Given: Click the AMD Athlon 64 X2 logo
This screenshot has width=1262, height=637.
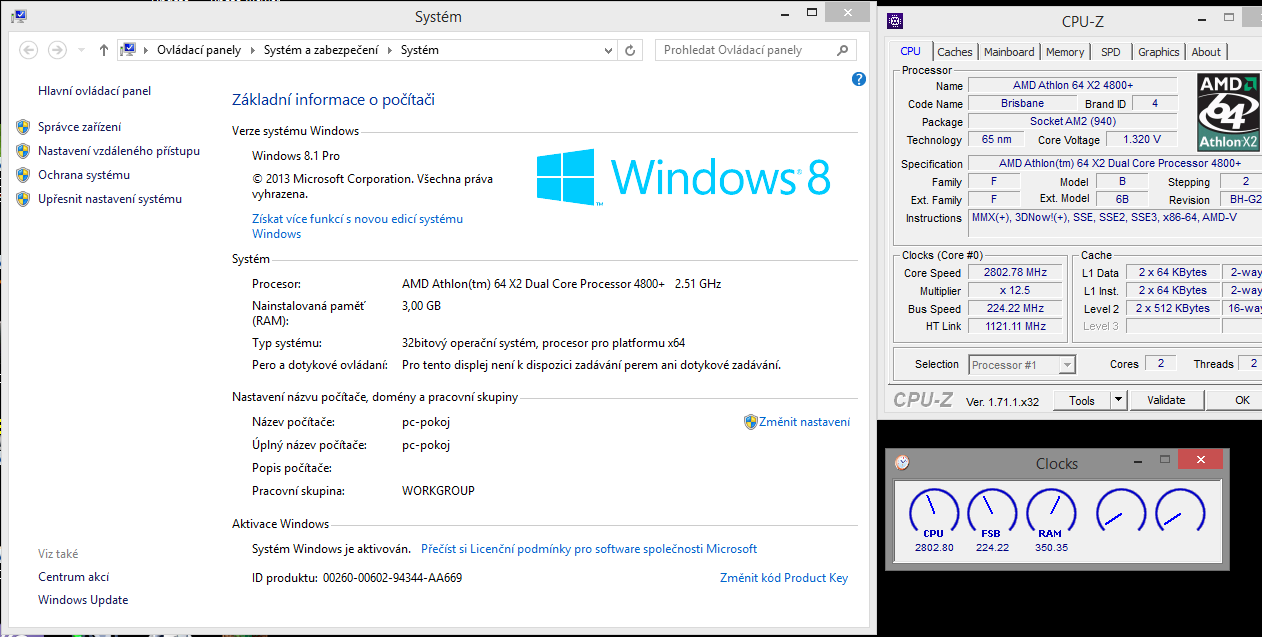Looking at the screenshot, I should [x=1229, y=112].
